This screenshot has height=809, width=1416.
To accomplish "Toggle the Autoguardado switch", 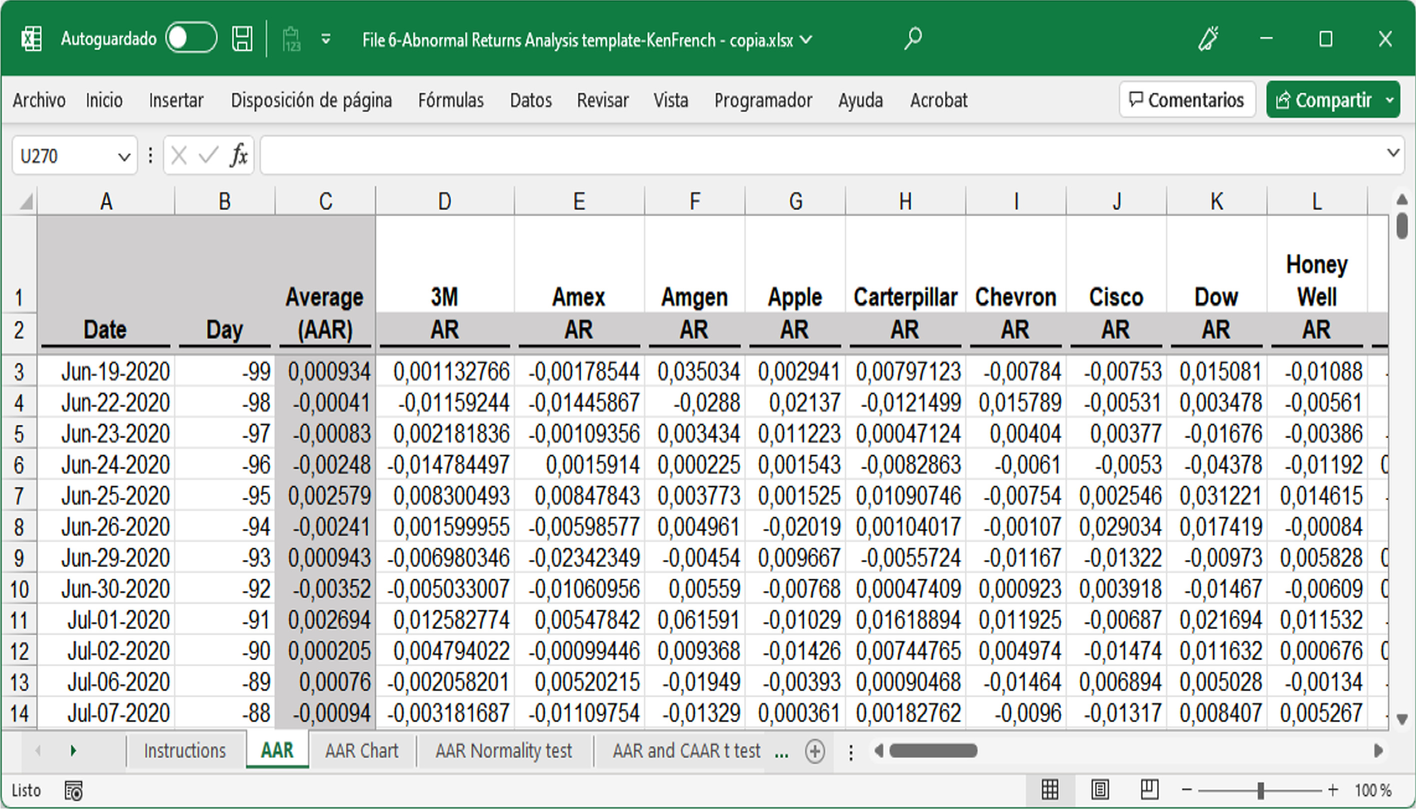I will pyautogui.click(x=191, y=39).
